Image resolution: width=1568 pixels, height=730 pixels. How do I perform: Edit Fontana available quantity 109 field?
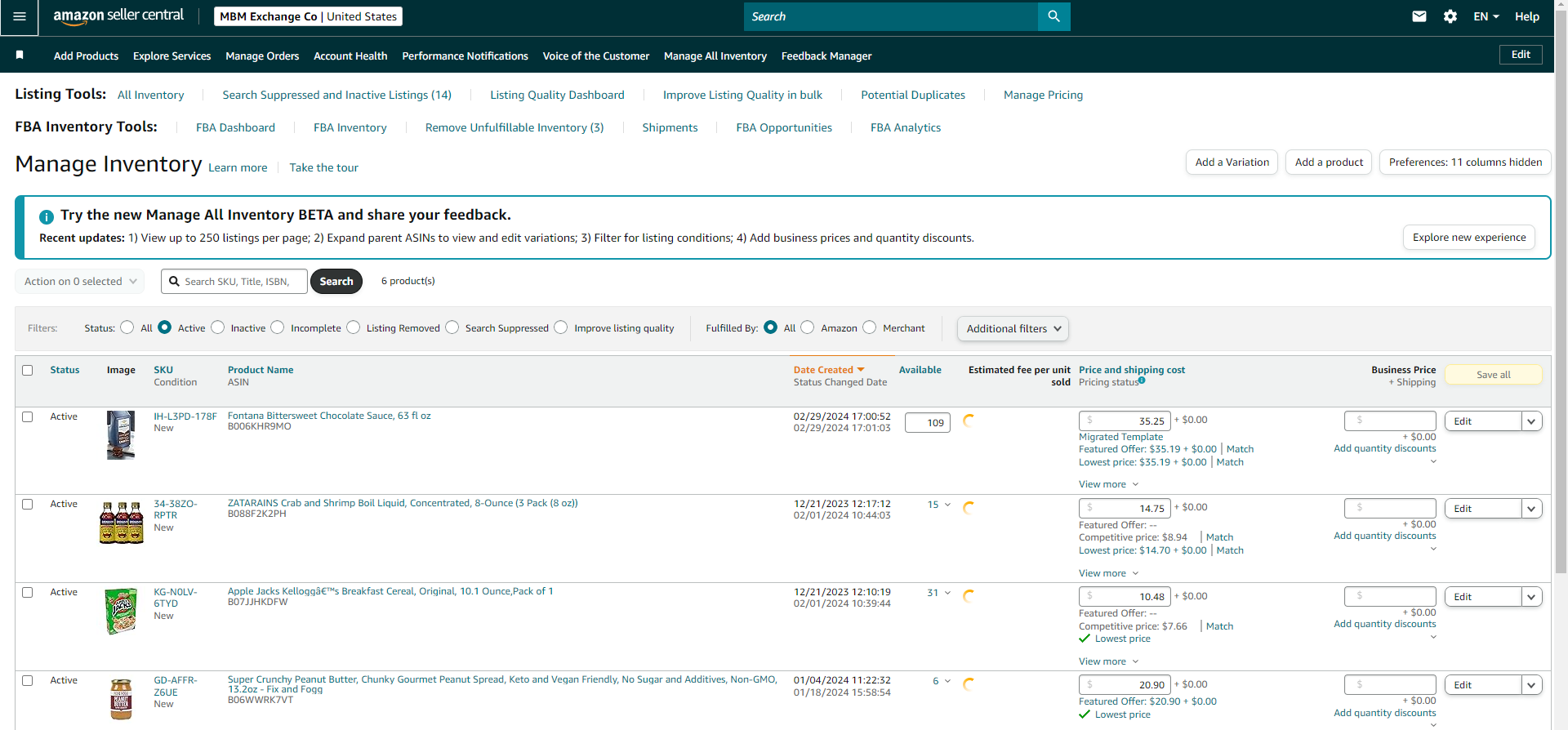tap(928, 423)
